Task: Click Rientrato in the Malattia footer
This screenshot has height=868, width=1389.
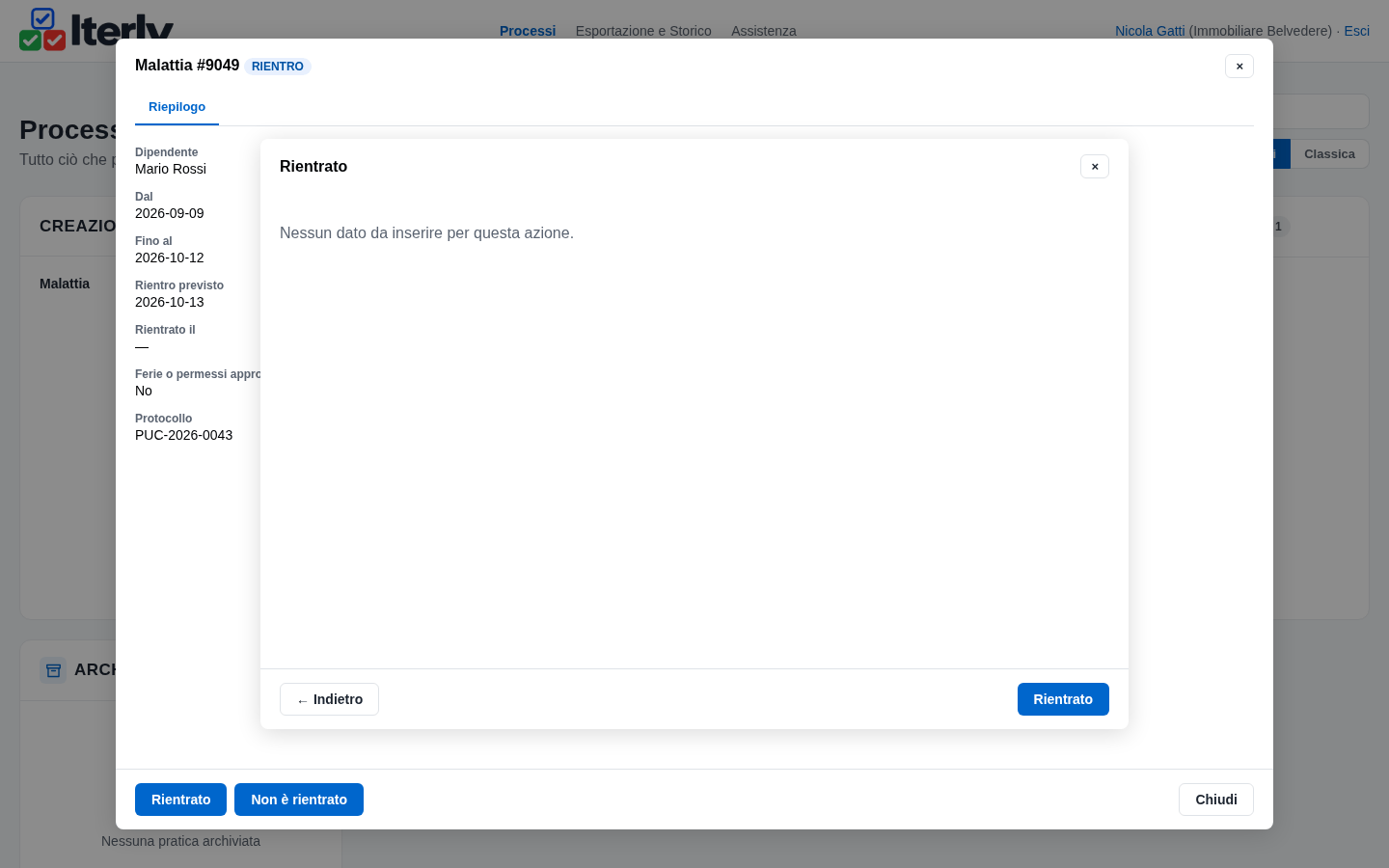Action: coord(180,800)
